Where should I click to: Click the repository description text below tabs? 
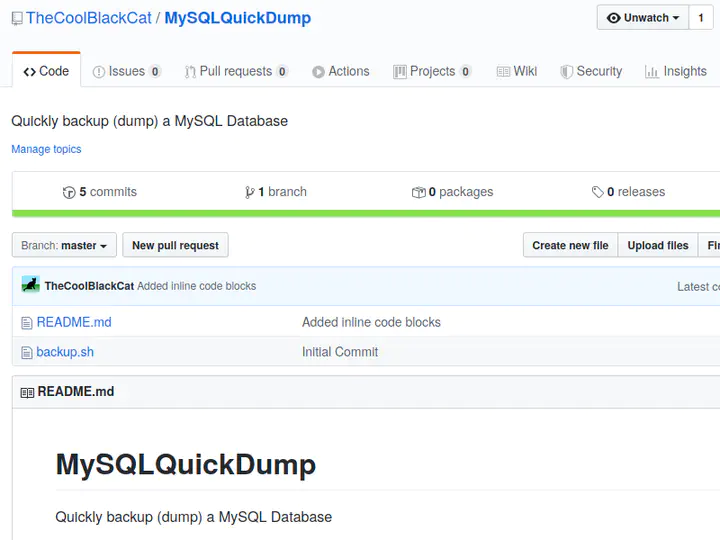coord(150,121)
